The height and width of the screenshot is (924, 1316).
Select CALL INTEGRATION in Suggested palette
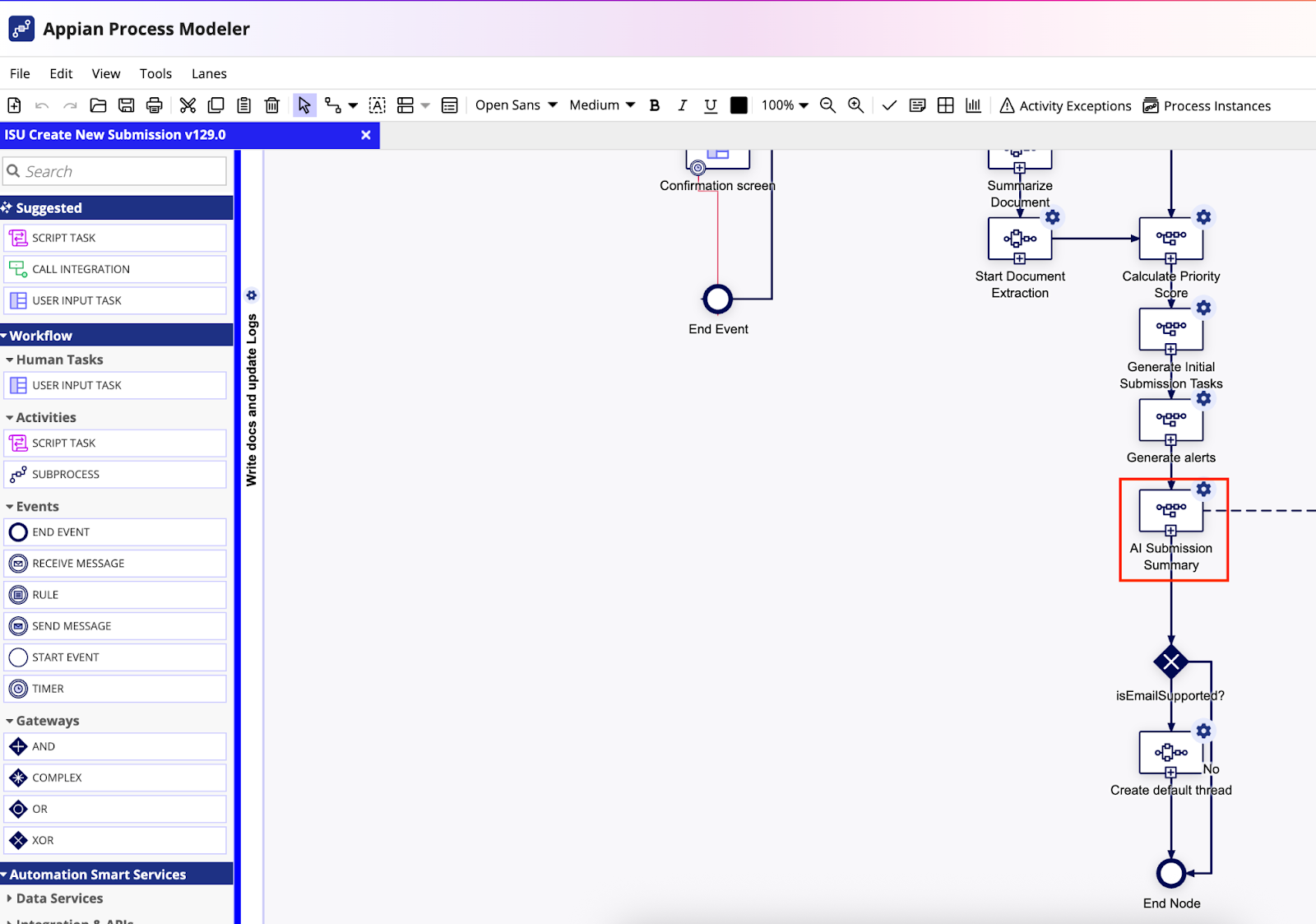[115, 269]
